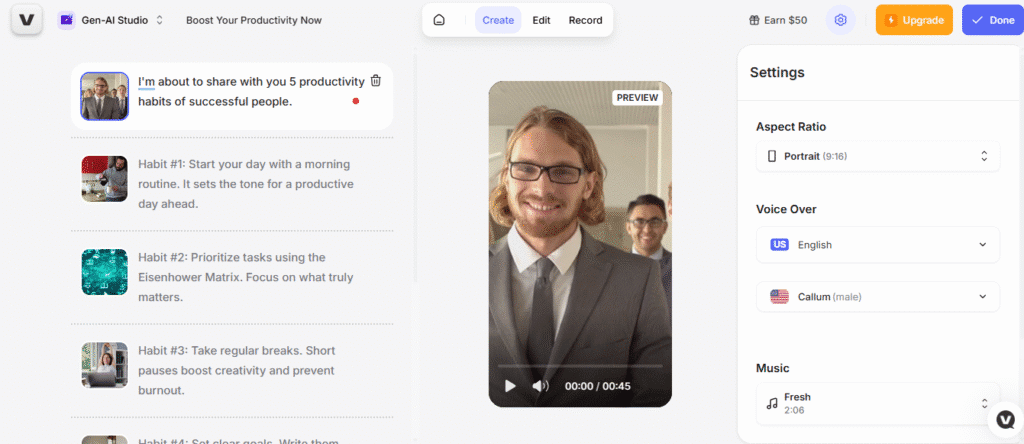Click the purple Gen-AI Studio icon
This screenshot has width=1024, height=444.
click(x=66, y=20)
